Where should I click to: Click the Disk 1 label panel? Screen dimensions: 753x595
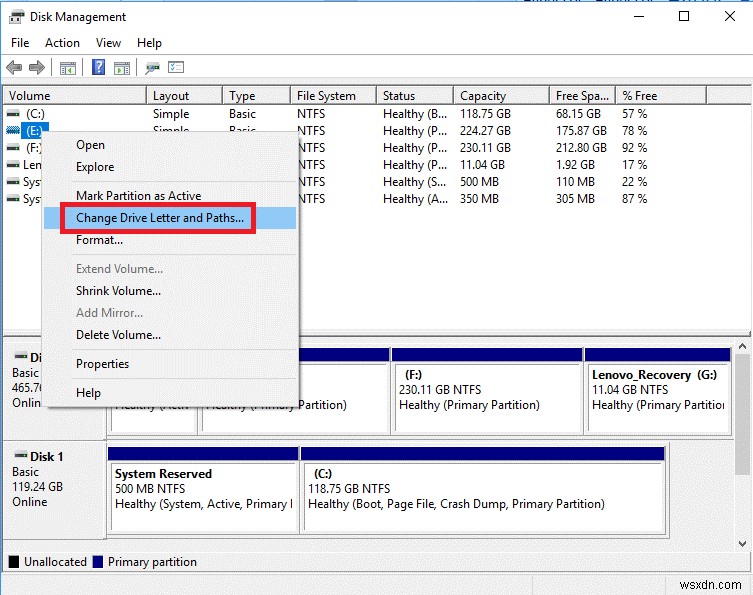point(55,490)
